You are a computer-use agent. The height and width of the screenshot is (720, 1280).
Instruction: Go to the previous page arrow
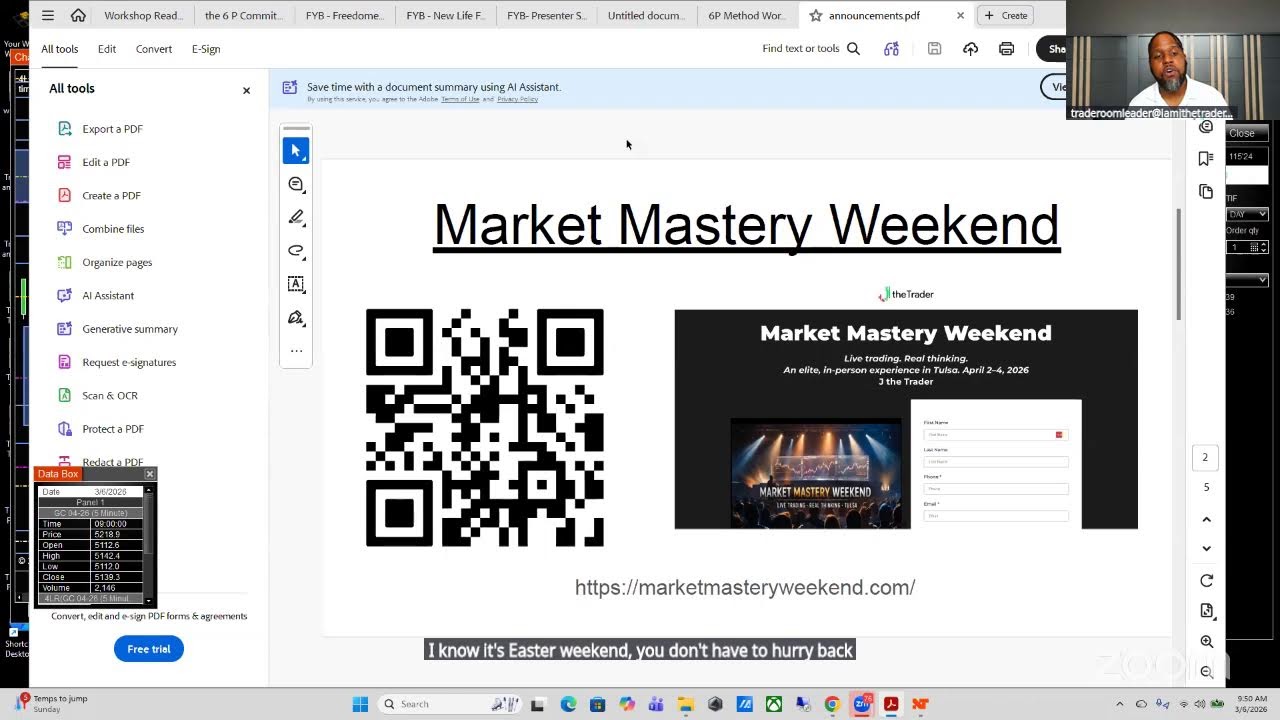coord(1206,519)
